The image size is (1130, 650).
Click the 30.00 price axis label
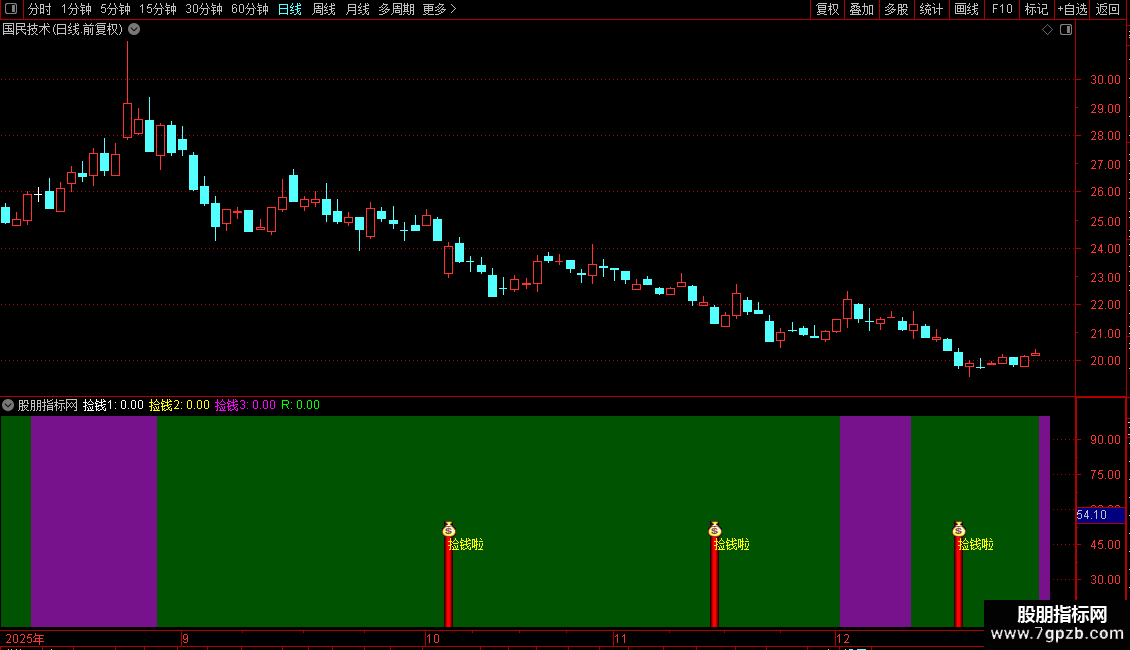point(1105,80)
